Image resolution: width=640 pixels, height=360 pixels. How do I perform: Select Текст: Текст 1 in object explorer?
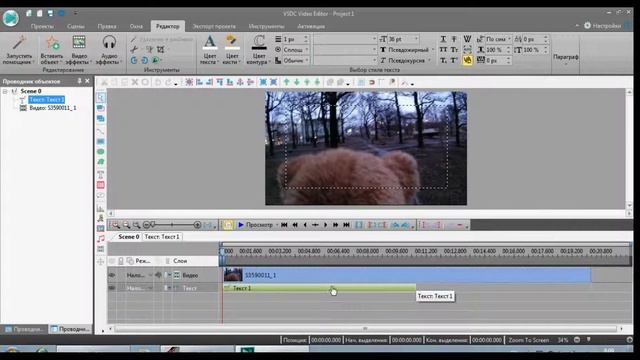47,100
